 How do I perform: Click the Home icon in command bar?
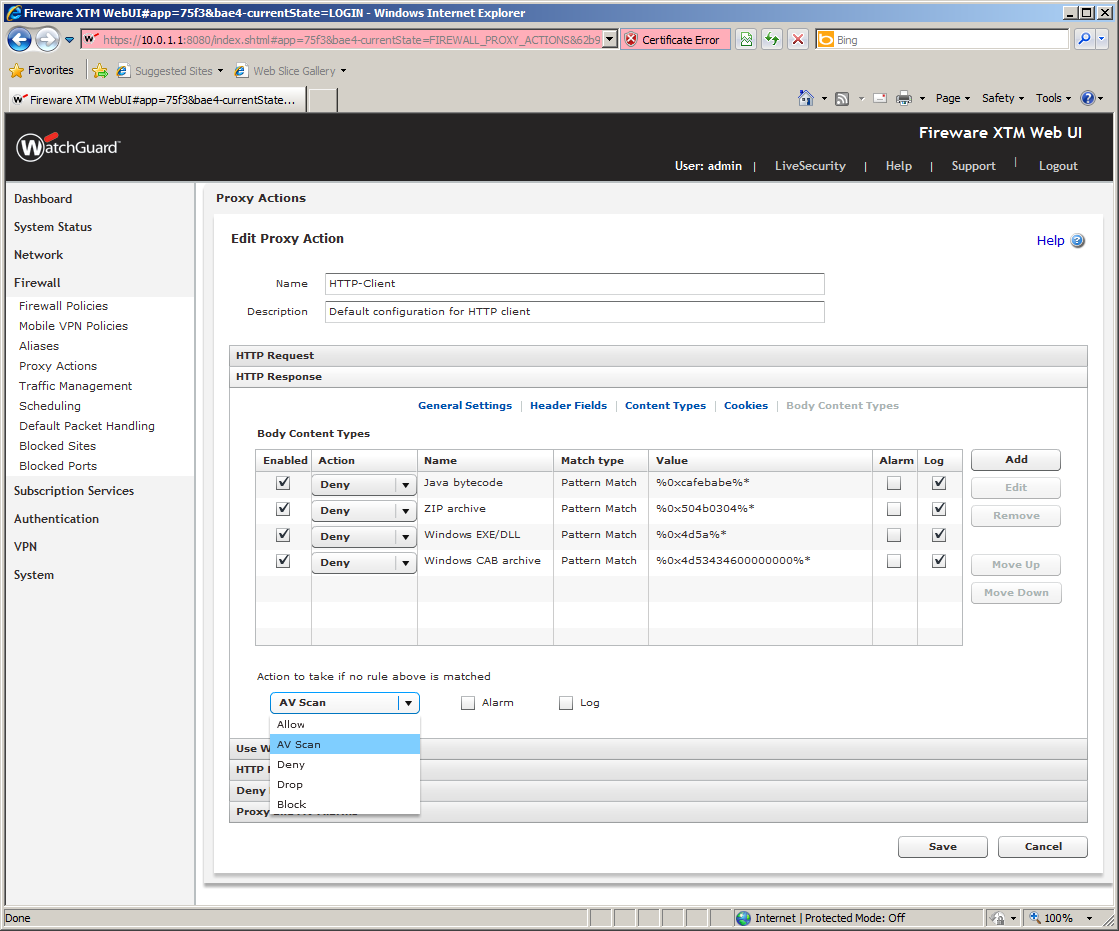806,98
